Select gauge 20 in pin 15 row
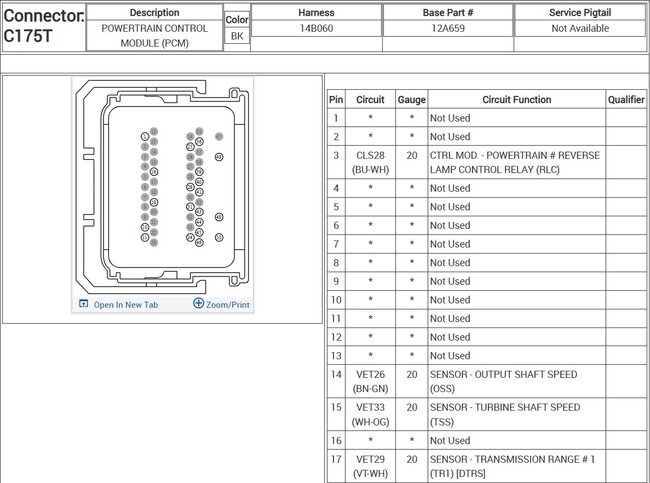The width and height of the screenshot is (650, 483). [x=412, y=408]
